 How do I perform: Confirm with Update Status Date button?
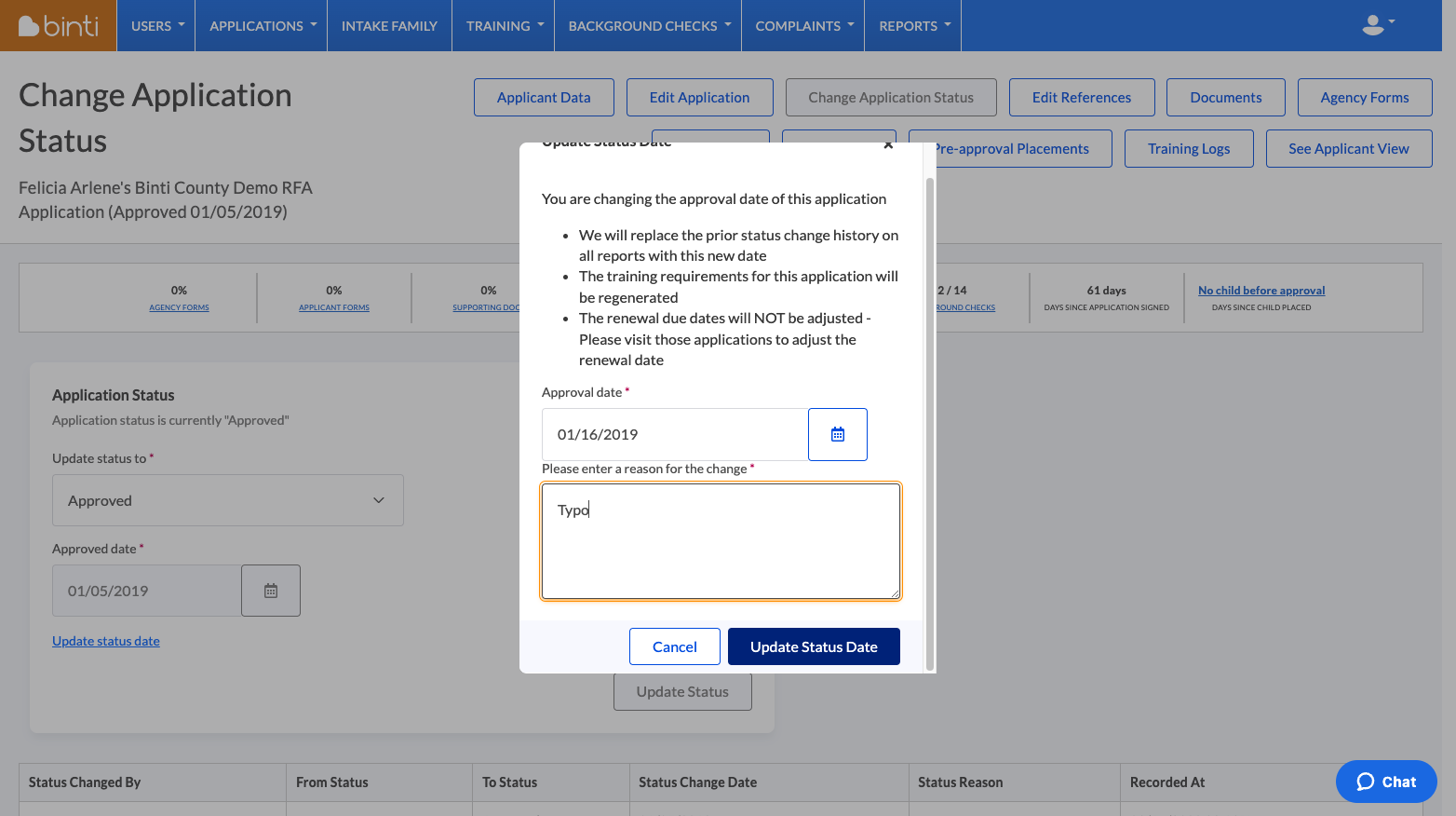click(x=814, y=646)
